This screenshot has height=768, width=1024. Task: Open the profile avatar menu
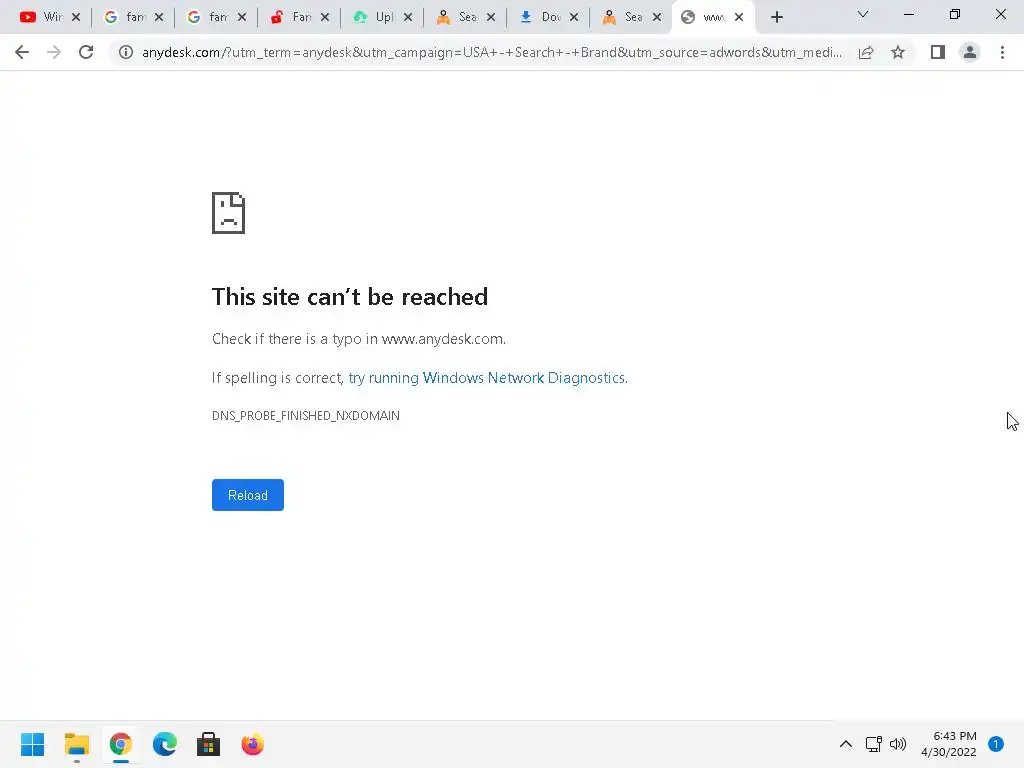[x=970, y=52]
